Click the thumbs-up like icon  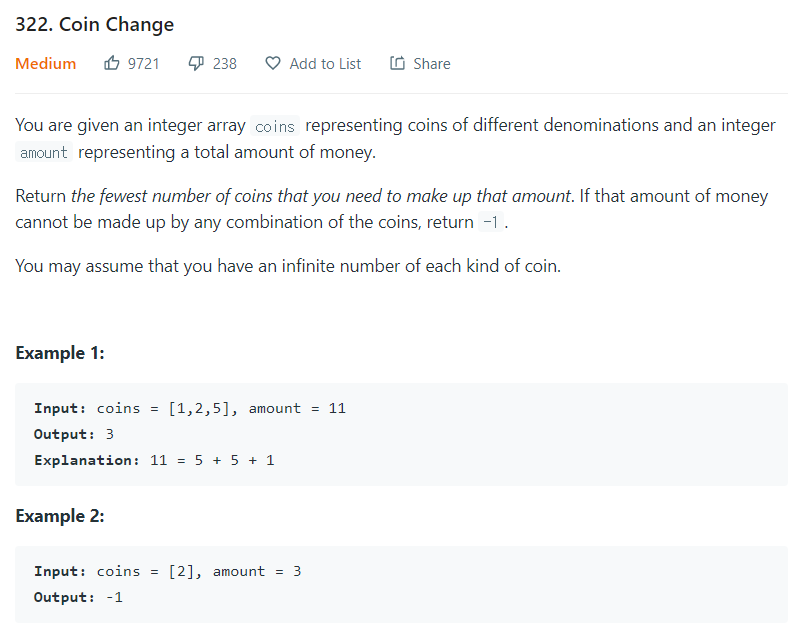(x=112, y=63)
